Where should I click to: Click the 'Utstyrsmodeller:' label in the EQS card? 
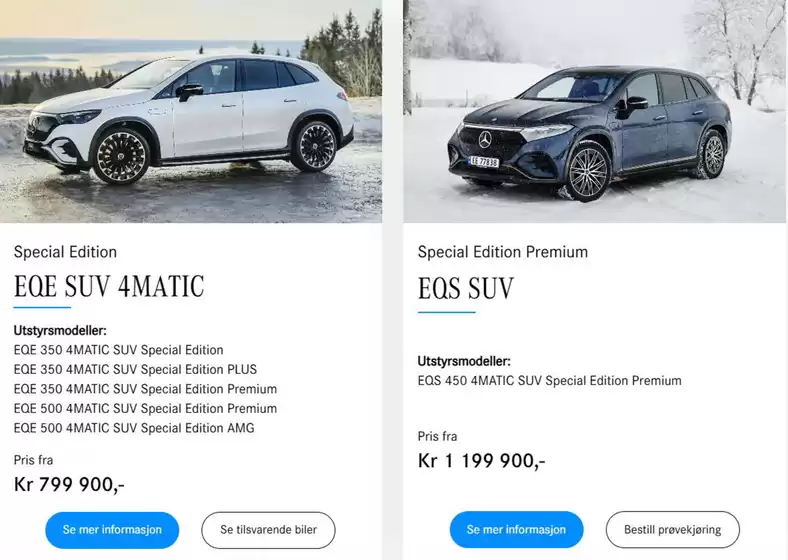464,361
